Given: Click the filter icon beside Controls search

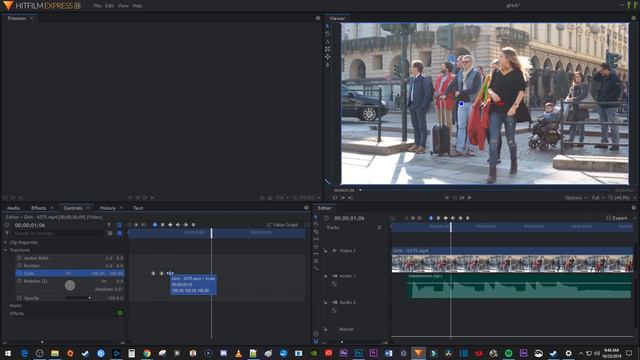Looking at the screenshot, I should 7,233.
